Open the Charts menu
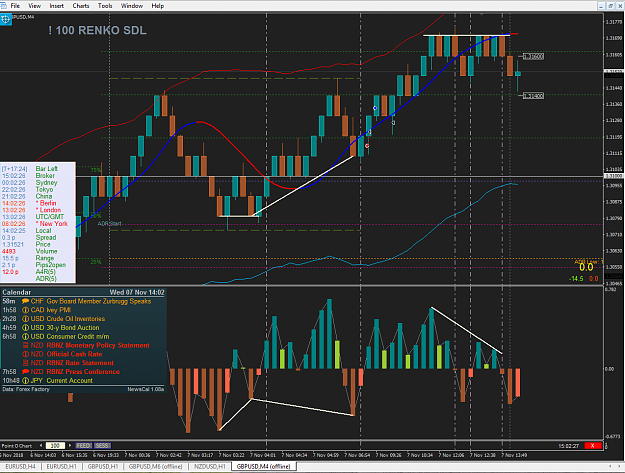Viewport: 625px width, 473px height. coord(81,6)
